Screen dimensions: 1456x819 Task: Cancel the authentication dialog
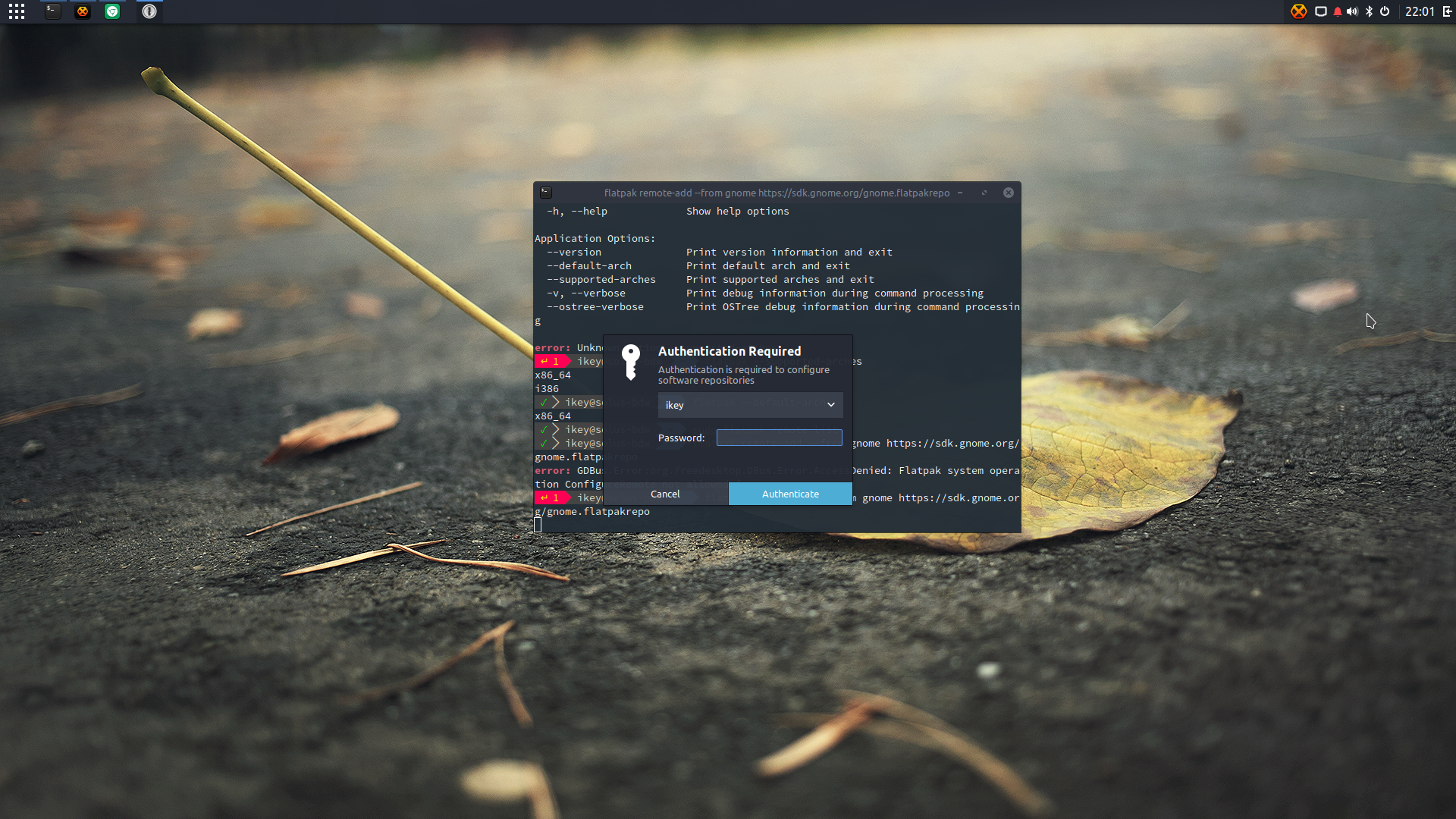coord(665,494)
